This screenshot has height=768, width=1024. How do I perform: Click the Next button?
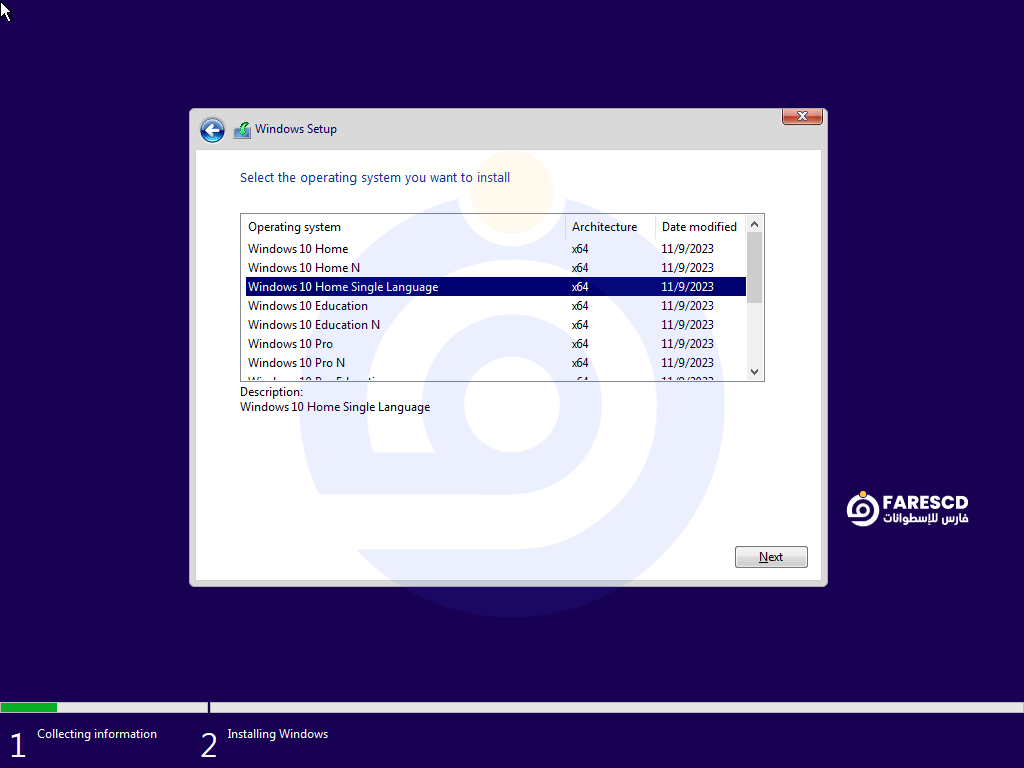(771, 557)
